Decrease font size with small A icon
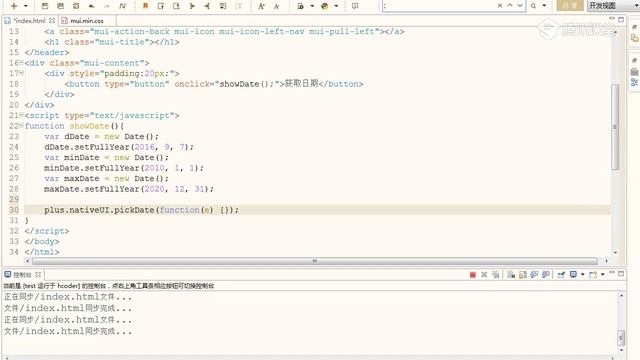Image resolution: width=640 pixels, height=360 pixels. pyautogui.click(x=277, y=6)
